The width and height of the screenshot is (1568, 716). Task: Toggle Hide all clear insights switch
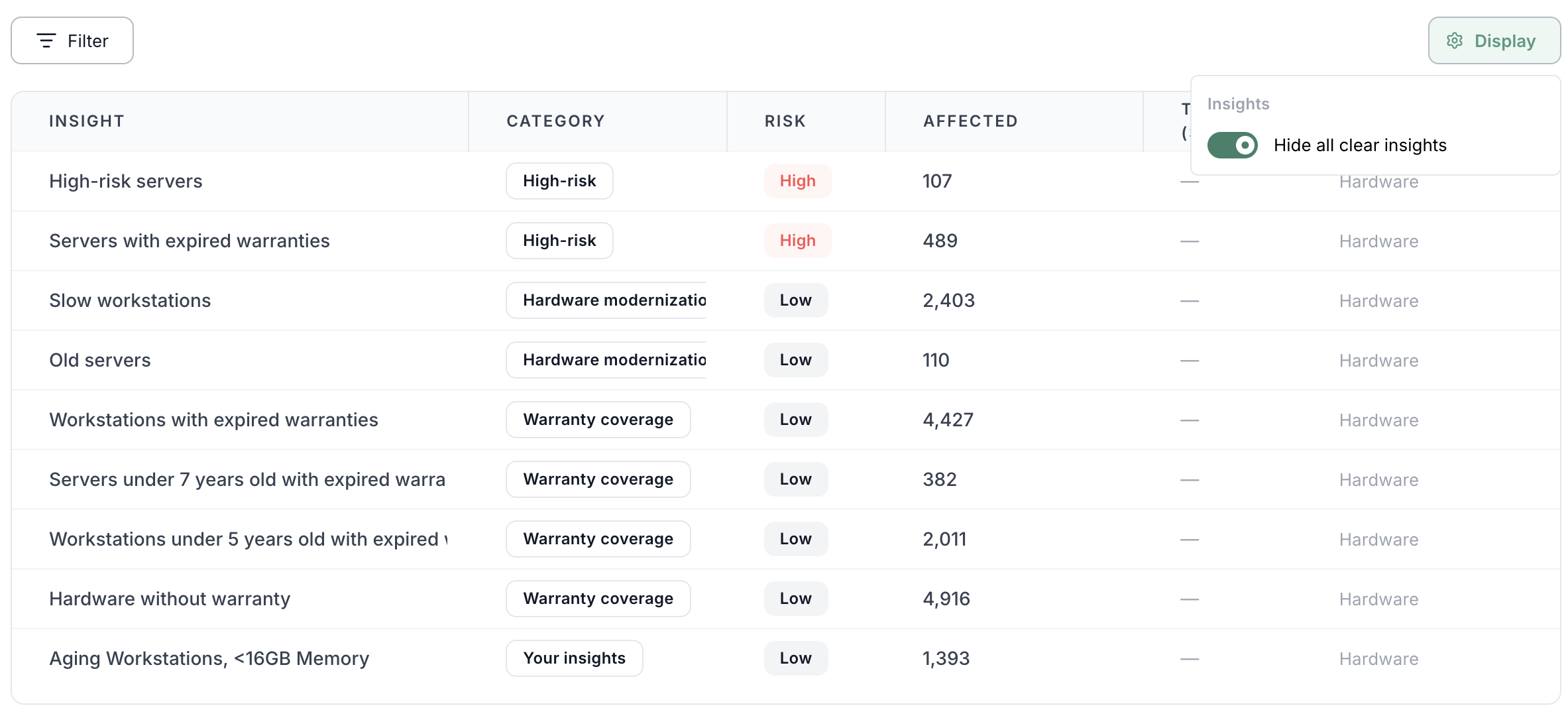point(1232,145)
